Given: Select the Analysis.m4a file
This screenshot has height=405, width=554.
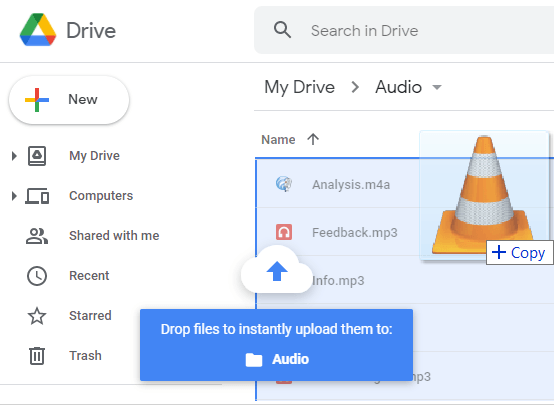Looking at the screenshot, I should (351, 184).
